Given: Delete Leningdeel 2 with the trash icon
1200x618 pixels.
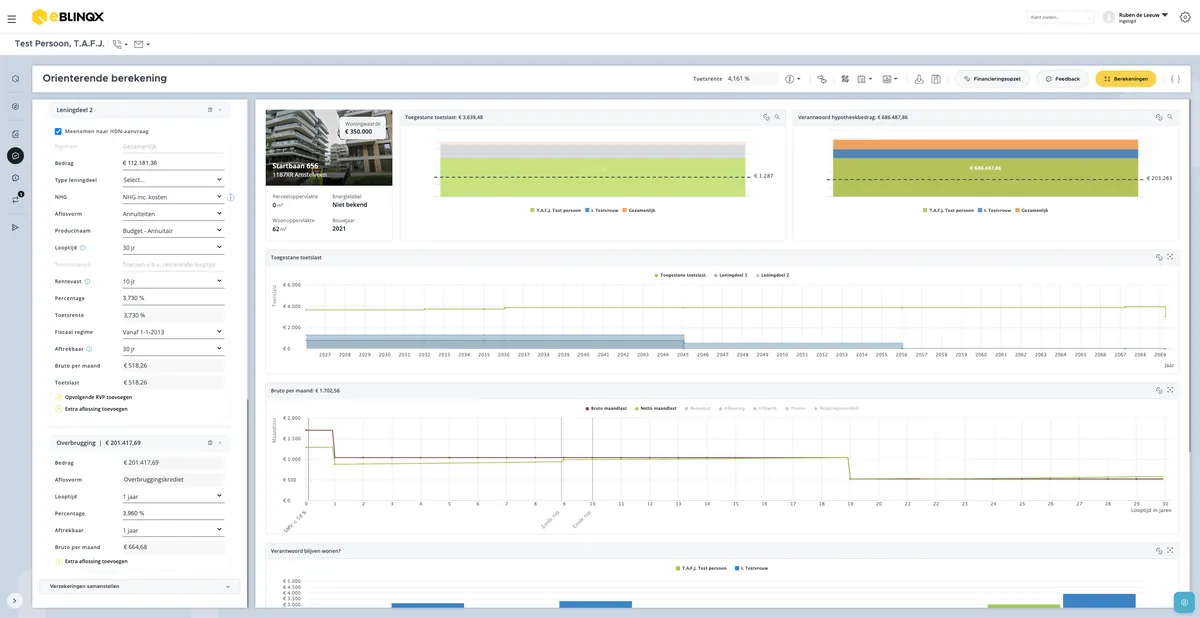Looking at the screenshot, I should tap(209, 110).
